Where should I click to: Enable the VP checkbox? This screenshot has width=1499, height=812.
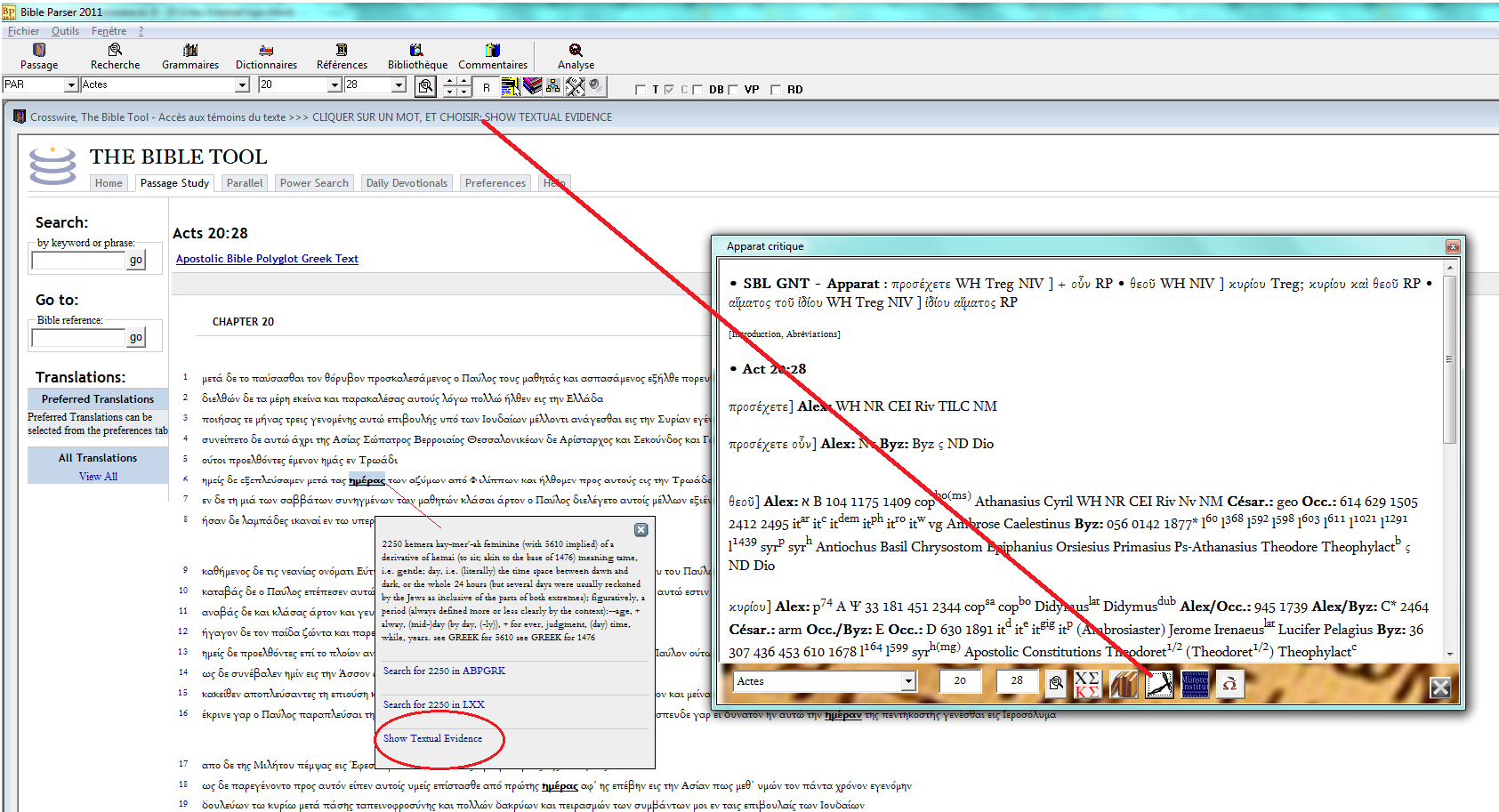click(x=733, y=90)
